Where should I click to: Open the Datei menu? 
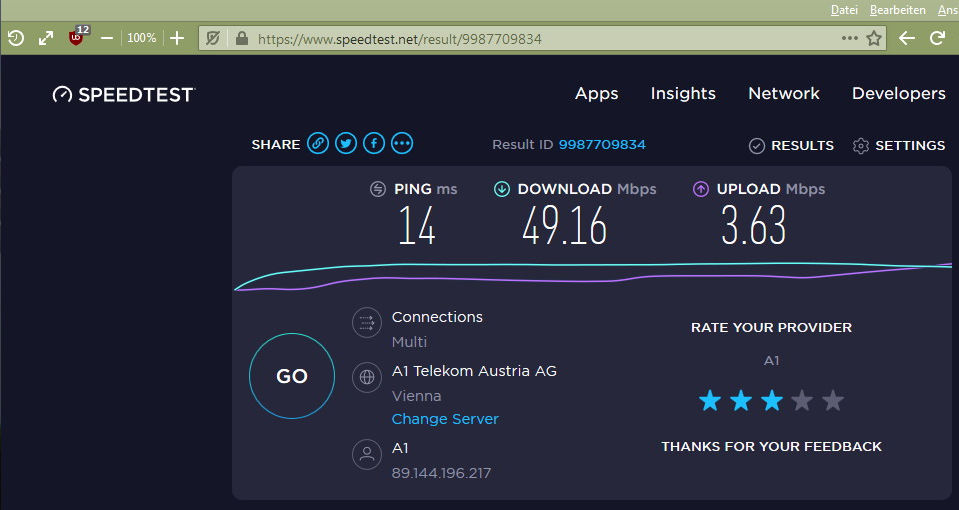pyautogui.click(x=844, y=10)
